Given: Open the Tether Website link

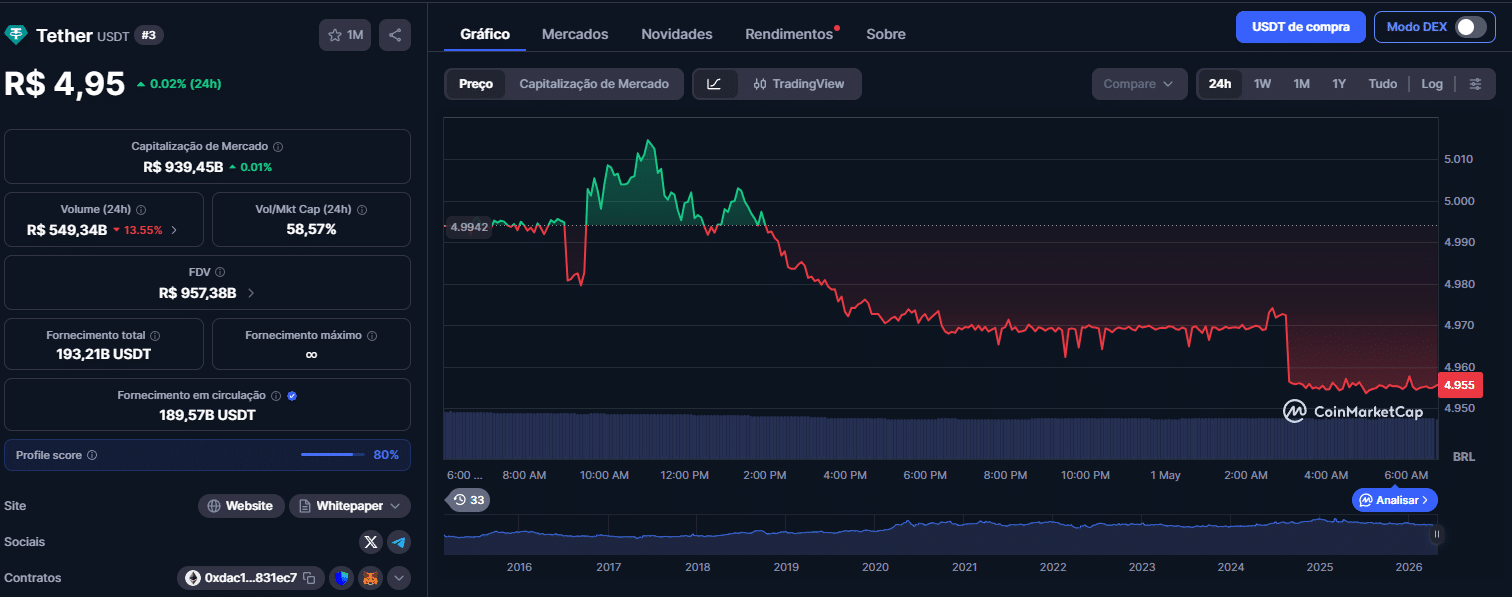Looking at the screenshot, I should [x=241, y=506].
